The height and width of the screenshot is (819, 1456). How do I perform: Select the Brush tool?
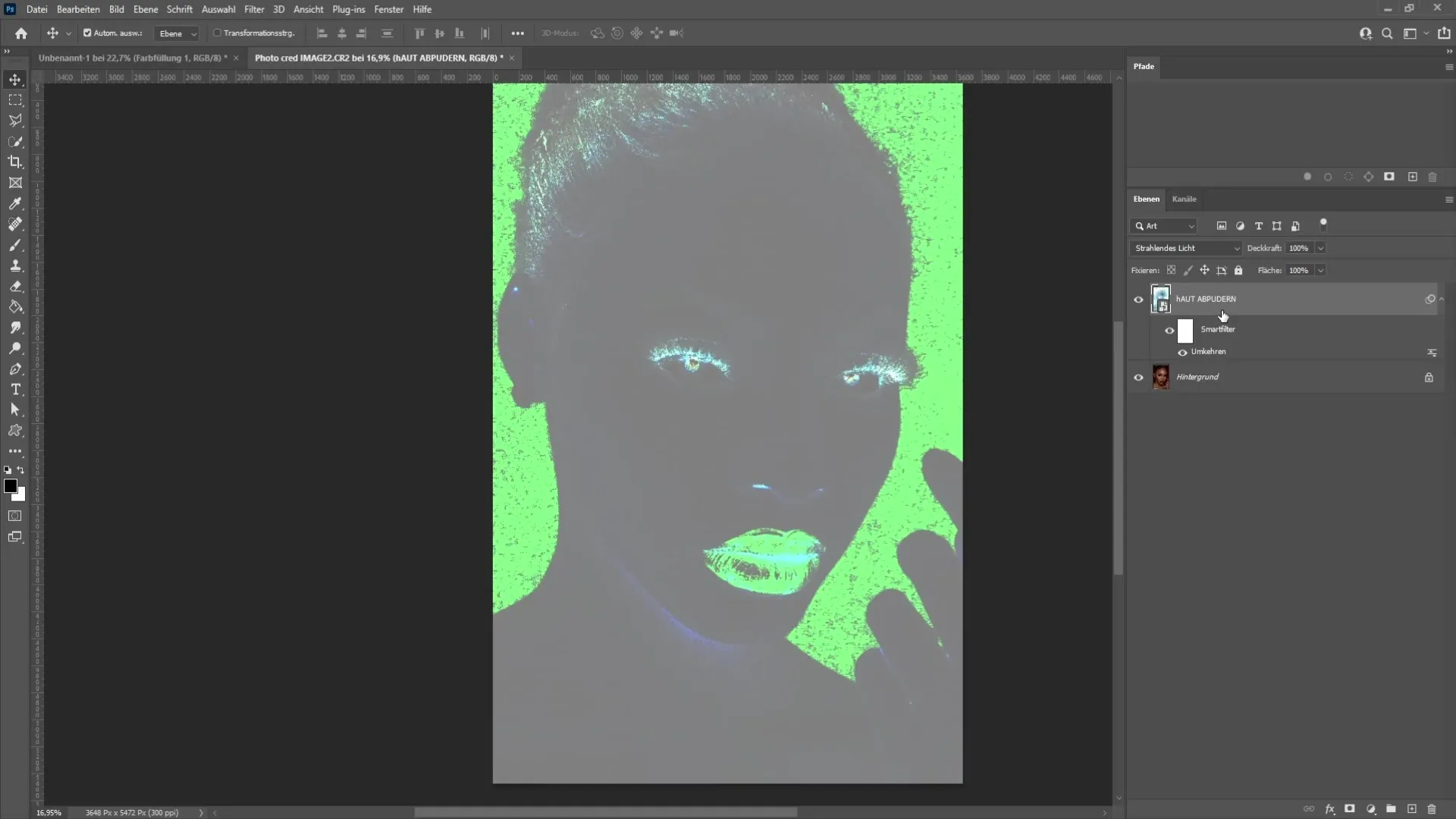(15, 245)
